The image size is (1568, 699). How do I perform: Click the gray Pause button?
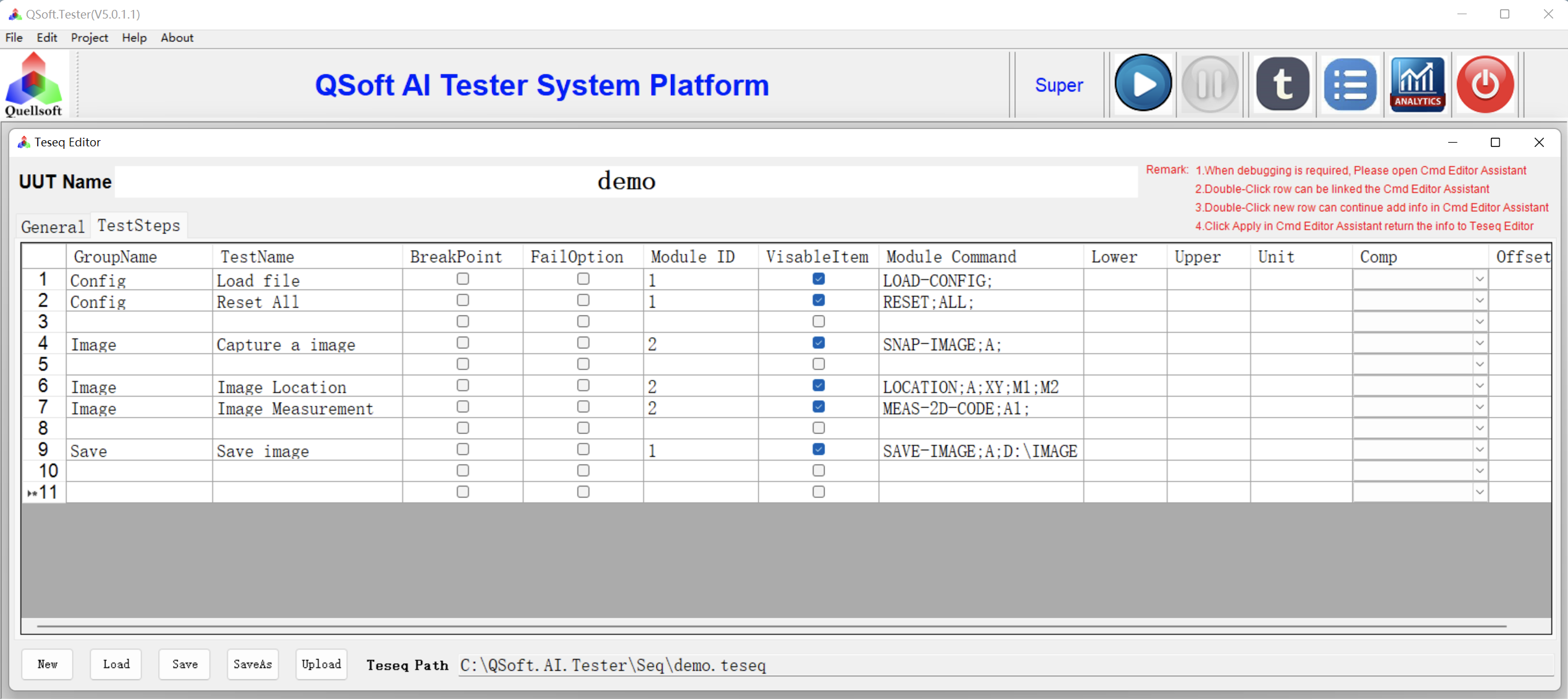tap(1209, 84)
